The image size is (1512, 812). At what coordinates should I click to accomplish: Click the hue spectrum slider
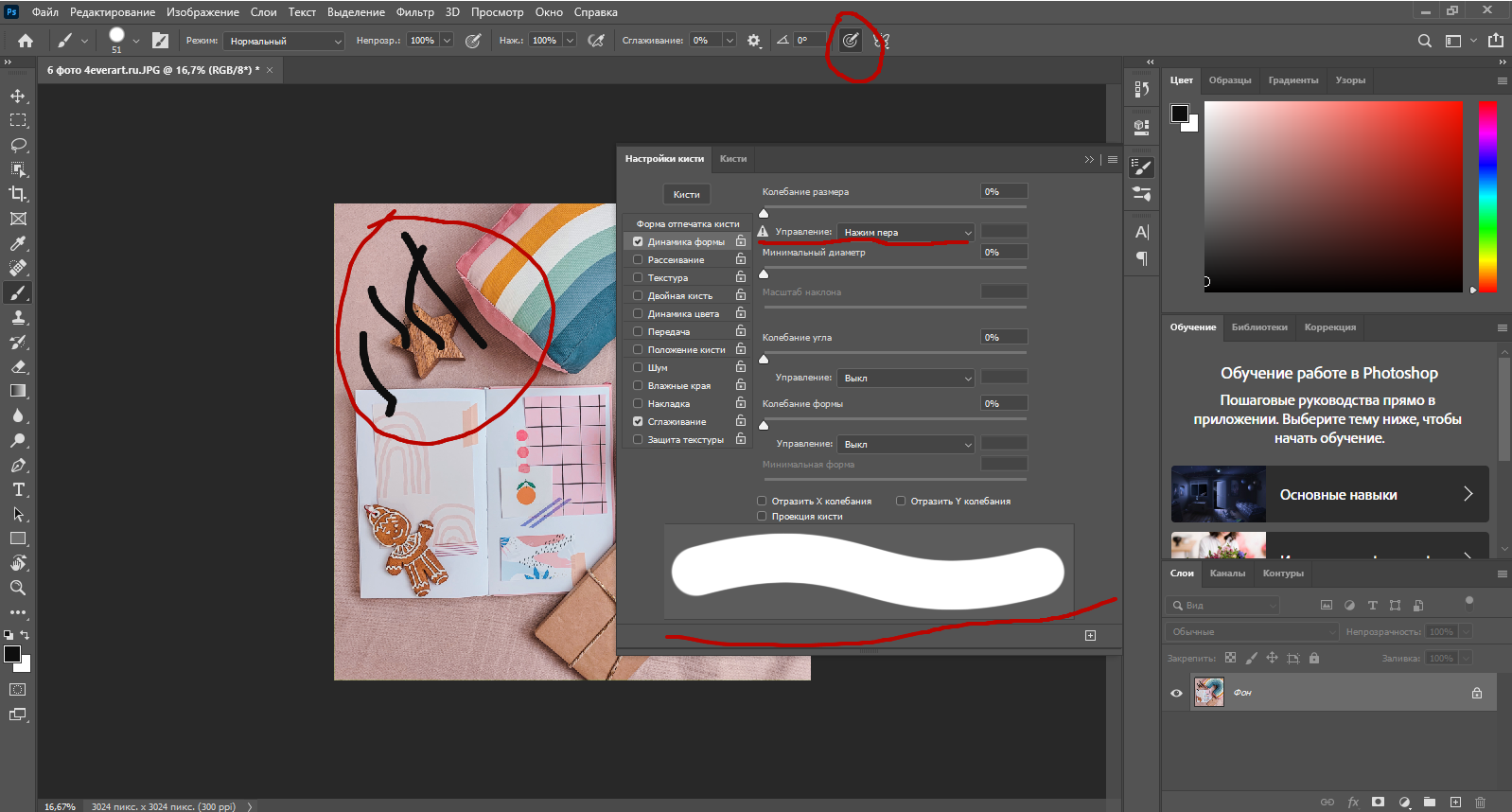[1487, 197]
